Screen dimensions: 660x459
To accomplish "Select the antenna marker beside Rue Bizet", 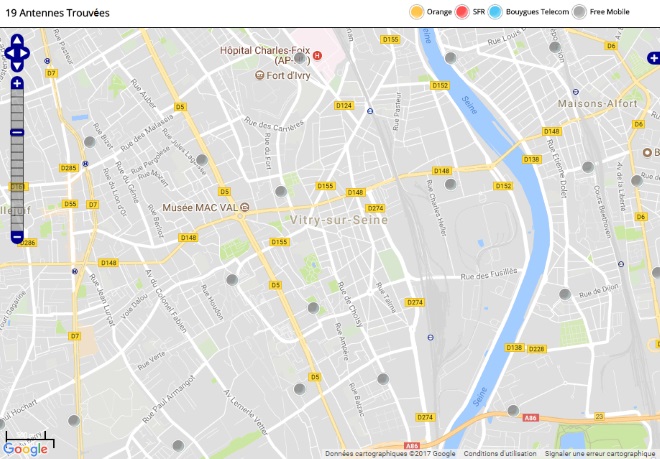I will (90, 141).
